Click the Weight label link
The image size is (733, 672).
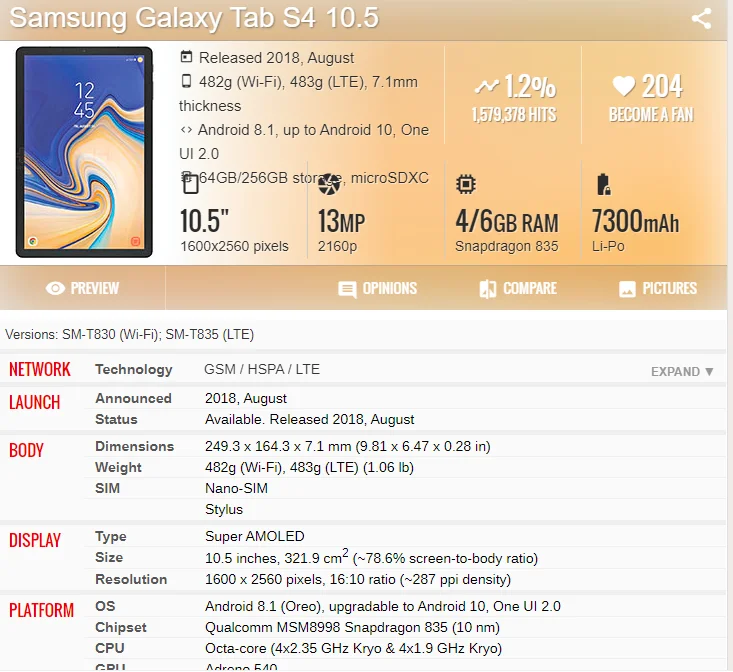coord(118,467)
